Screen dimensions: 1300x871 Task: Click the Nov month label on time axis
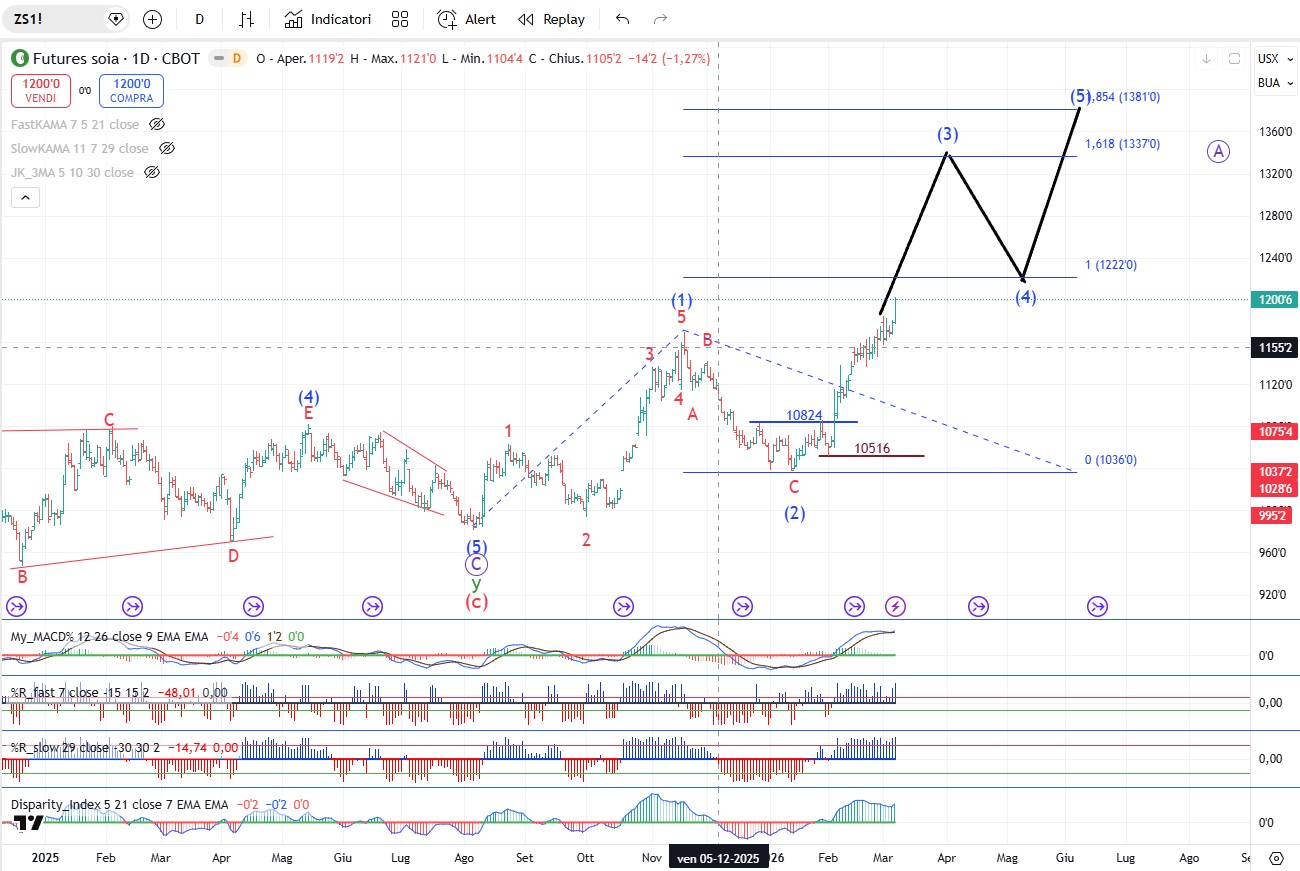(652, 858)
